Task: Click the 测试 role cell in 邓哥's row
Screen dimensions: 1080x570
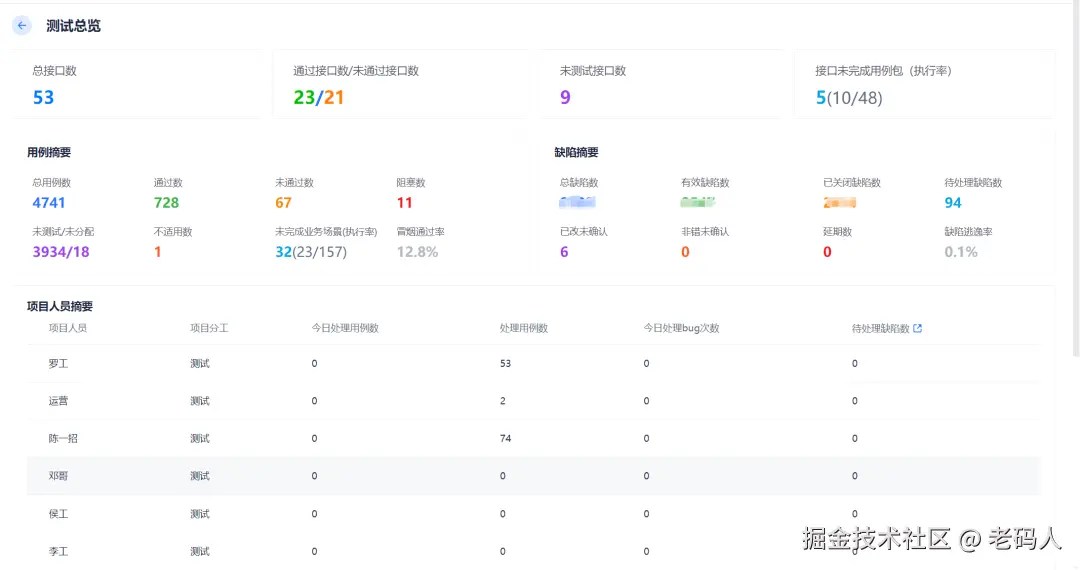Action: tap(200, 476)
